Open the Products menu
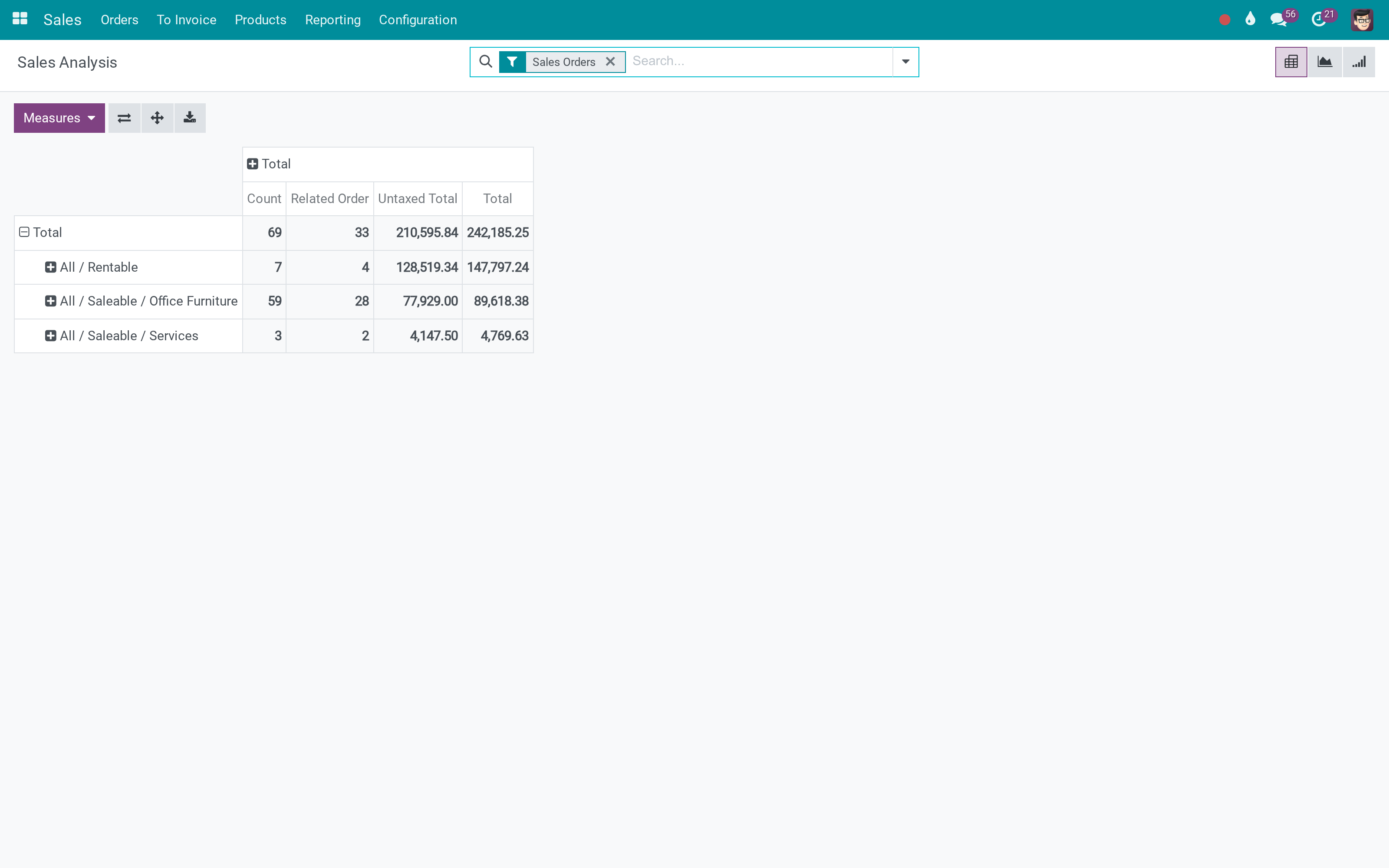This screenshot has width=1389, height=868. (x=260, y=20)
